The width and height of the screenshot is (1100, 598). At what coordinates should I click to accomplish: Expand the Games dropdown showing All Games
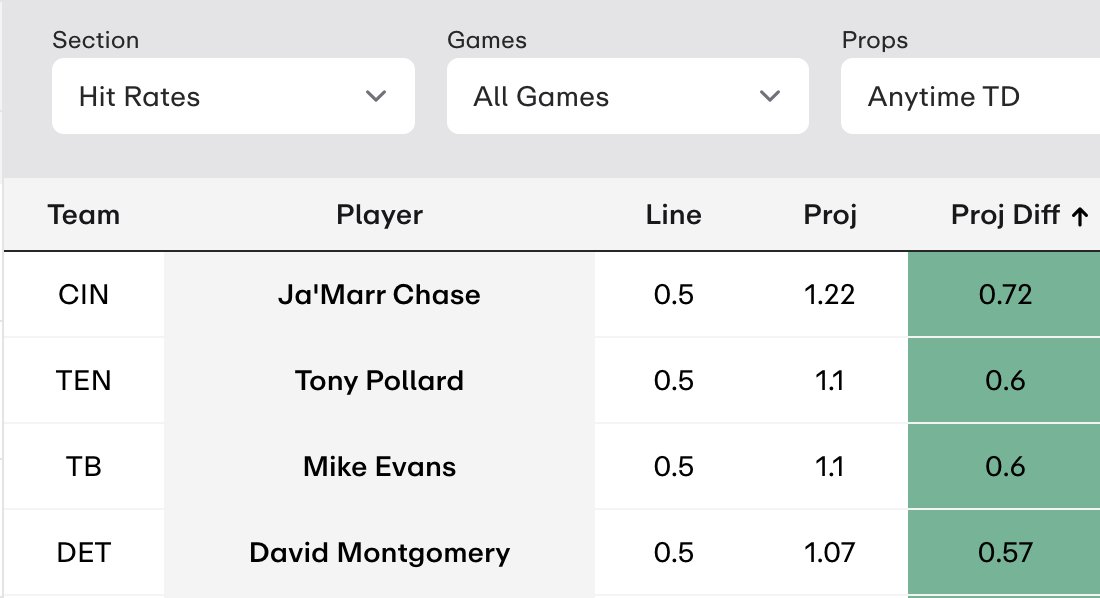[x=628, y=96]
